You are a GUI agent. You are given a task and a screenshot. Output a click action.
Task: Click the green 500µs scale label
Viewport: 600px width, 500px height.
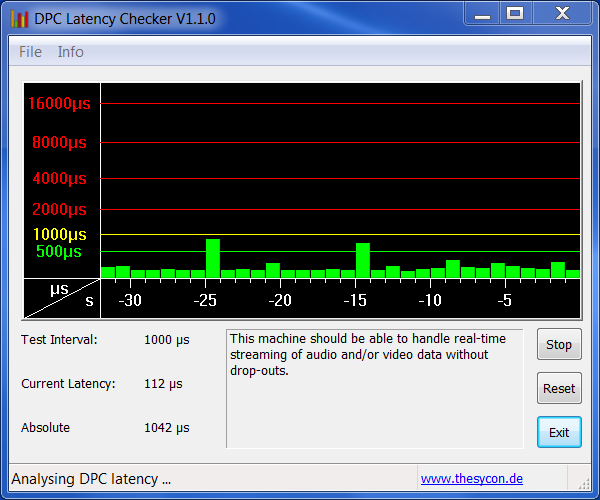tap(59, 251)
